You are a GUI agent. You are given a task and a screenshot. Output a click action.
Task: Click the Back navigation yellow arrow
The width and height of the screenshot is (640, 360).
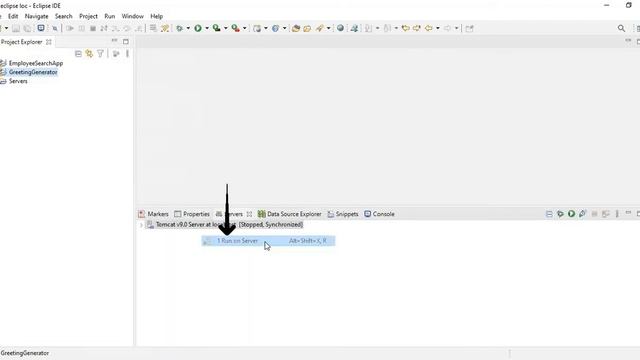pos(429,28)
